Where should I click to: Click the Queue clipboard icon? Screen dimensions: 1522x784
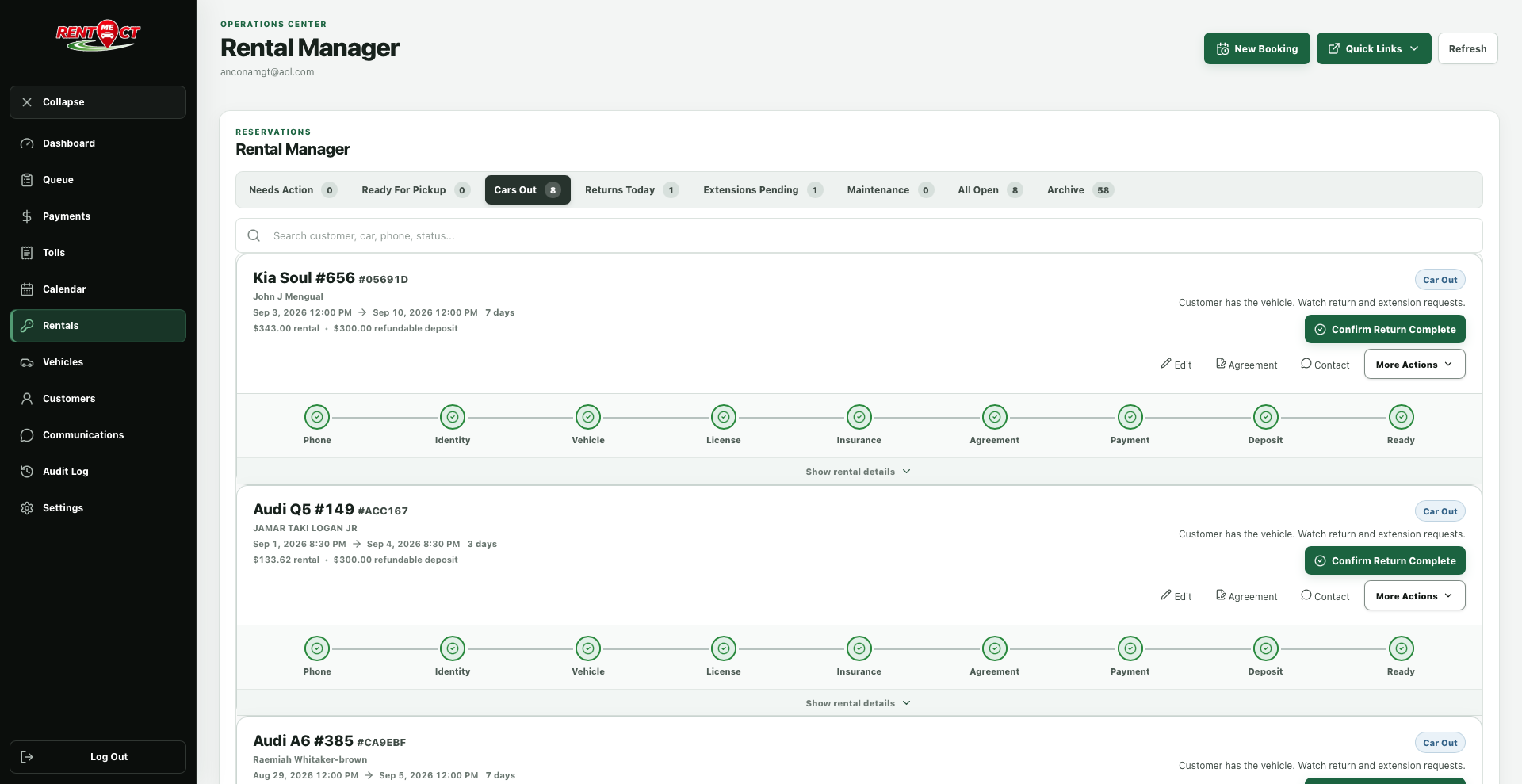pyautogui.click(x=27, y=180)
